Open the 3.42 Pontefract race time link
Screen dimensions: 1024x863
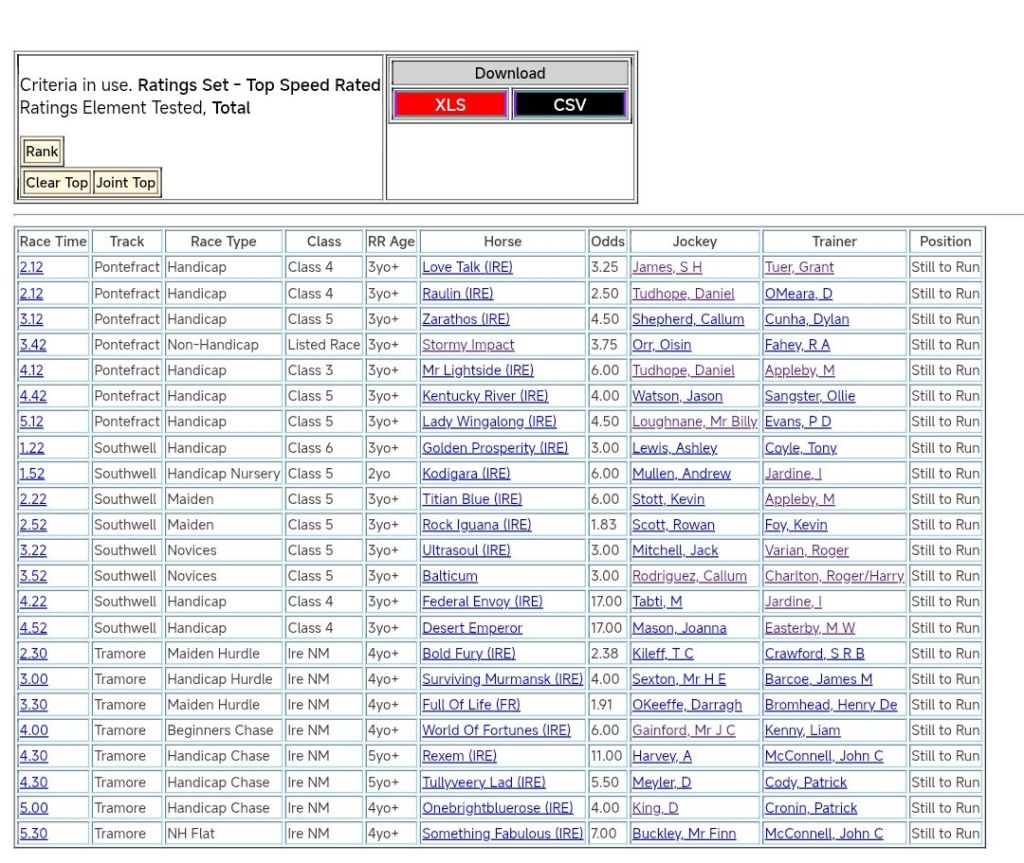tap(32, 345)
